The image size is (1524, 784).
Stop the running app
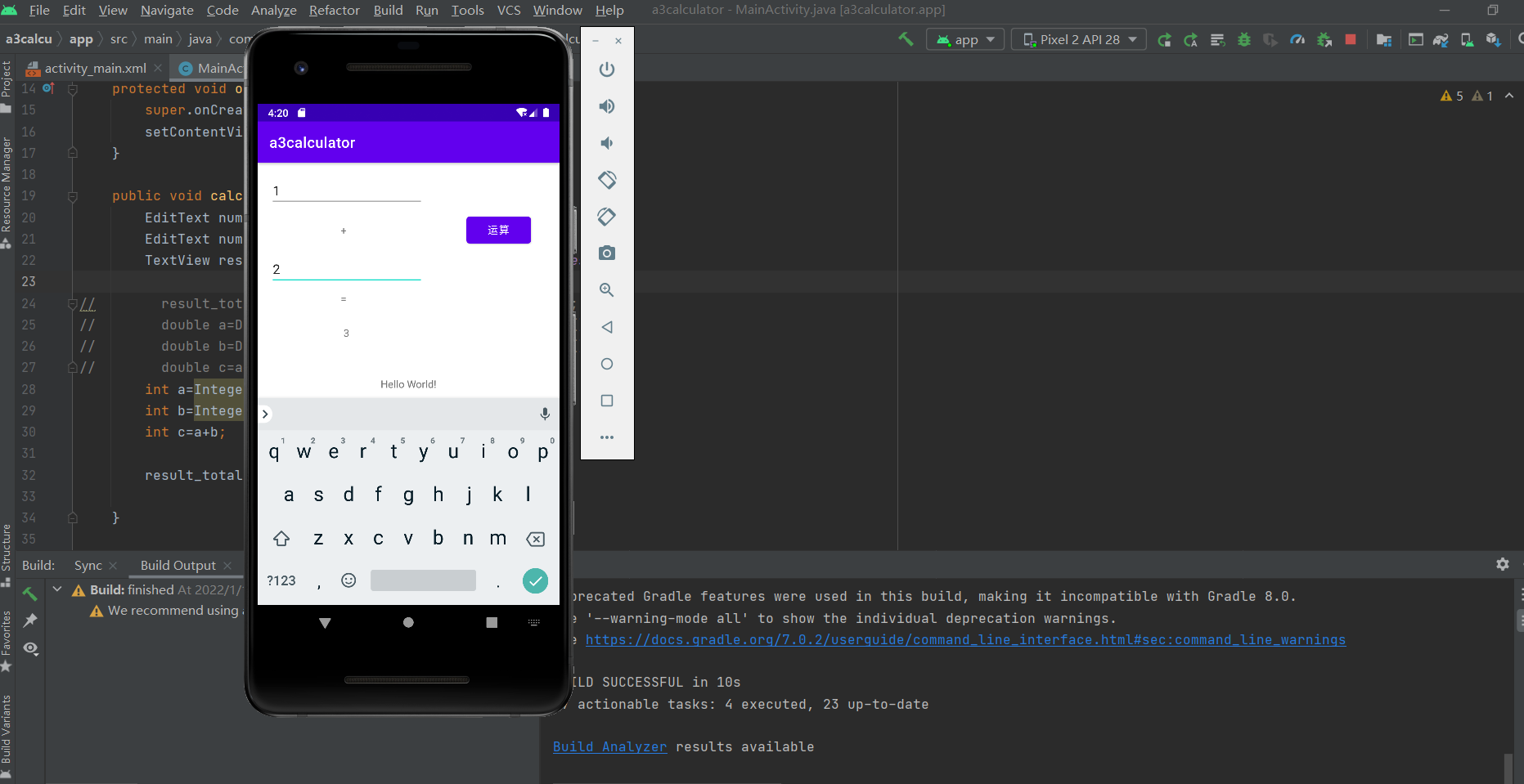point(1350,38)
